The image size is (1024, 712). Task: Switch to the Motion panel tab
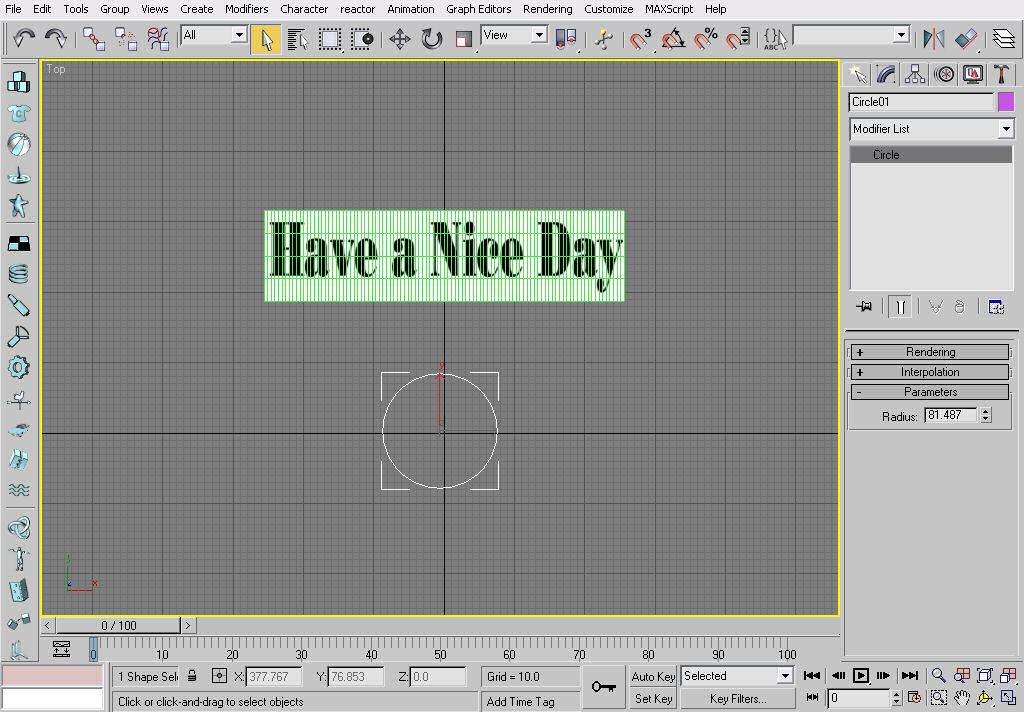click(944, 74)
